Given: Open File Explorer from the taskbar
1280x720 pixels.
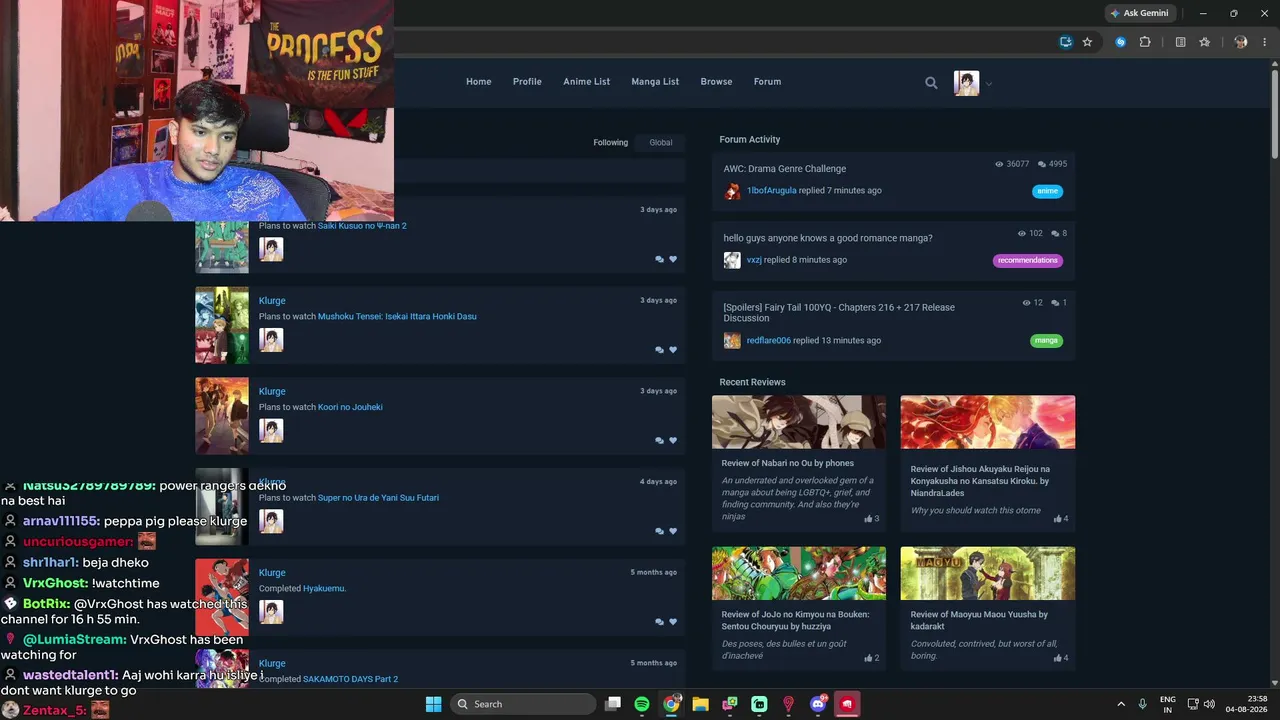Looking at the screenshot, I should point(701,704).
